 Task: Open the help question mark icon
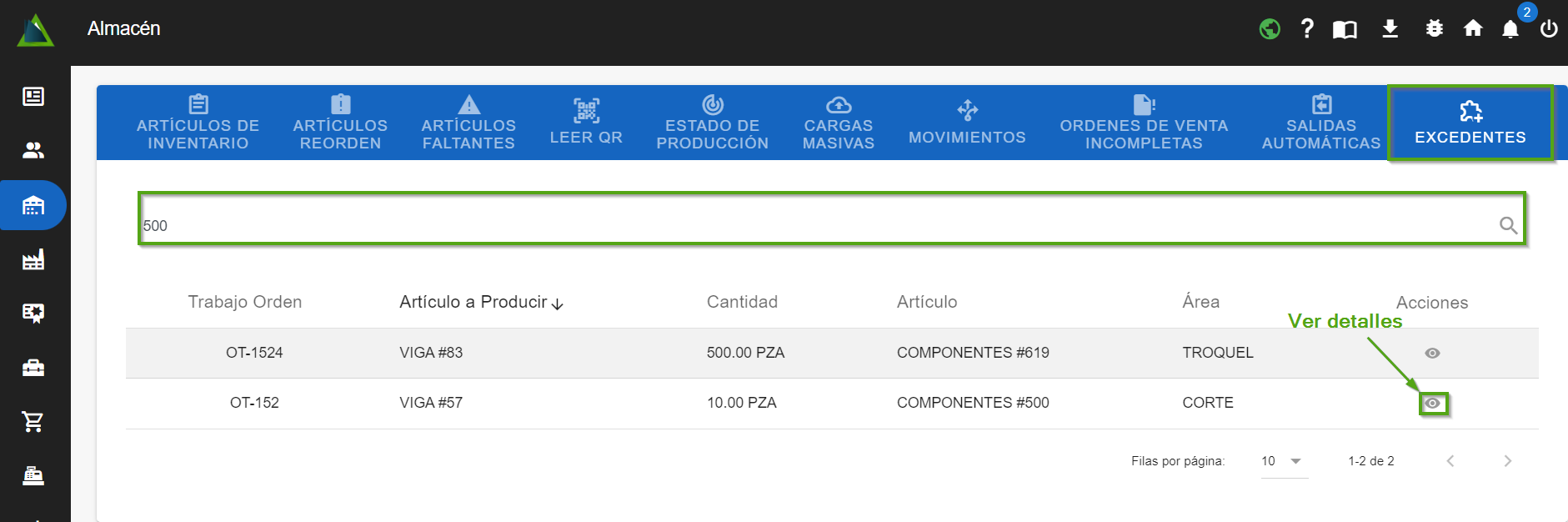pyautogui.click(x=1306, y=29)
